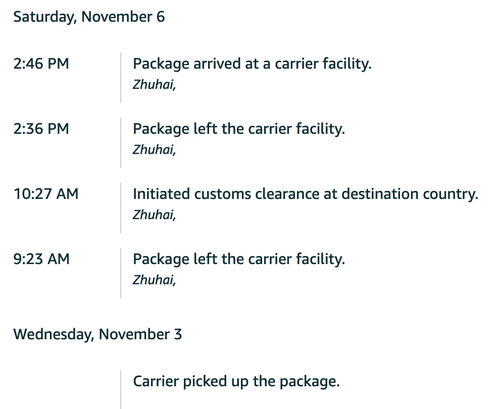The image size is (500, 409).
Task: Click Zhuhai under the customs clearance entry
Action: (x=154, y=215)
